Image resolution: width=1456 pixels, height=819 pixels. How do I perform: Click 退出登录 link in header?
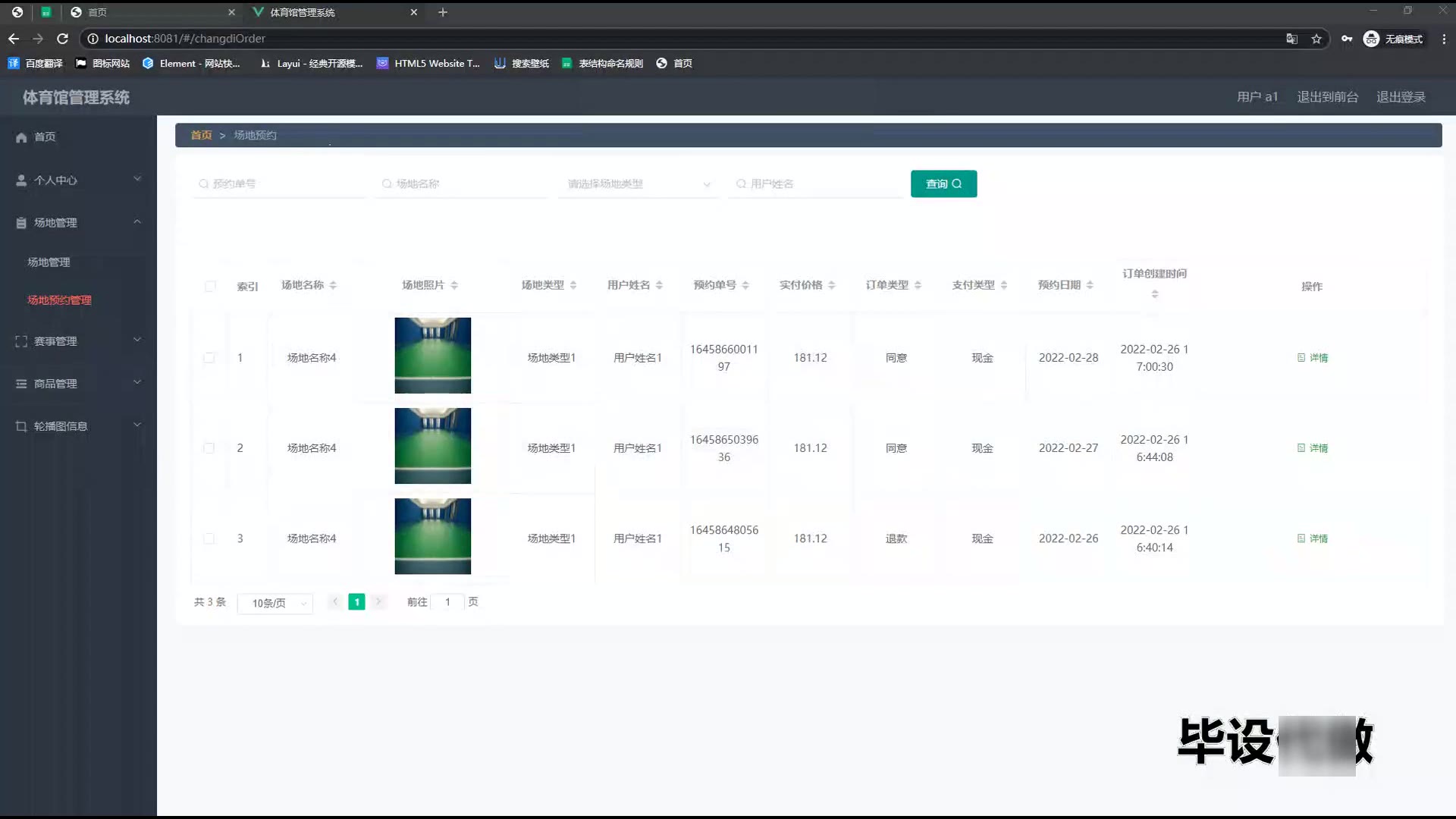1401,97
